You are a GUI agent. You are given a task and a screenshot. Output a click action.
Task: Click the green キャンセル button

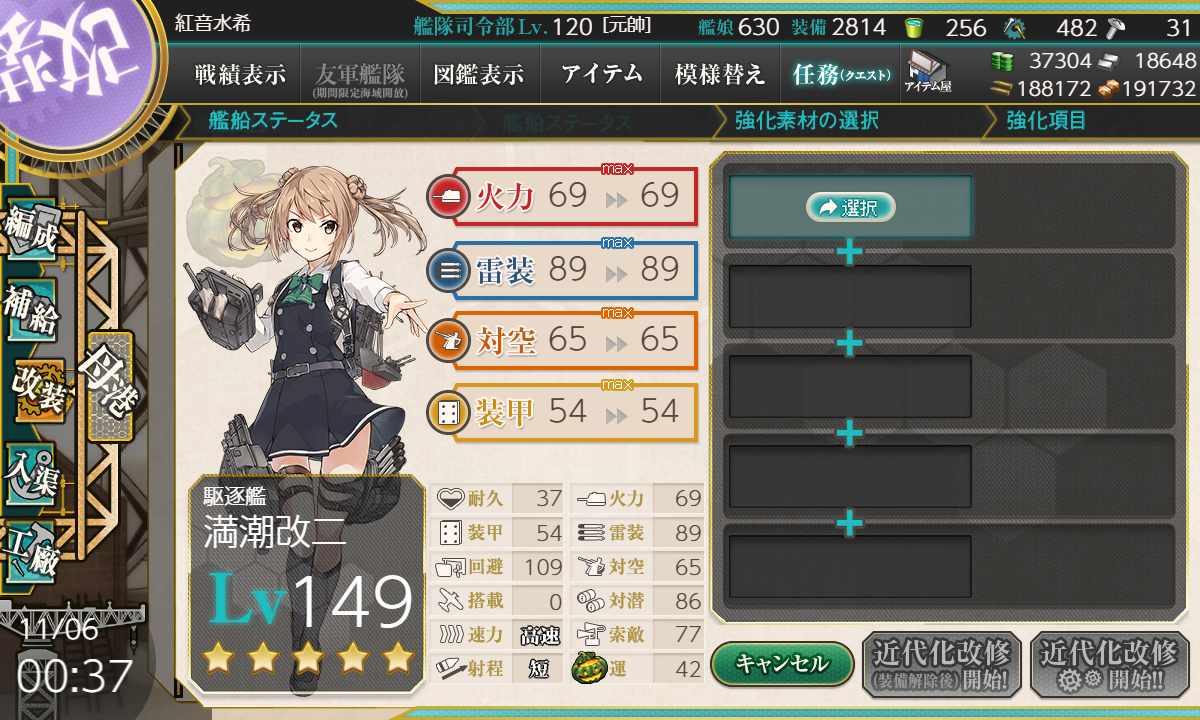(782, 663)
